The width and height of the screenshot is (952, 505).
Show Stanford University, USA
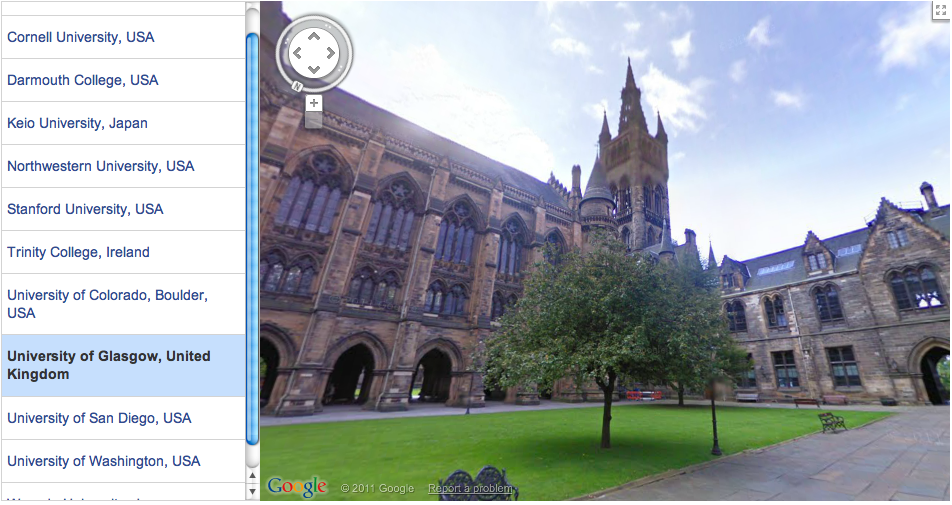coord(85,209)
